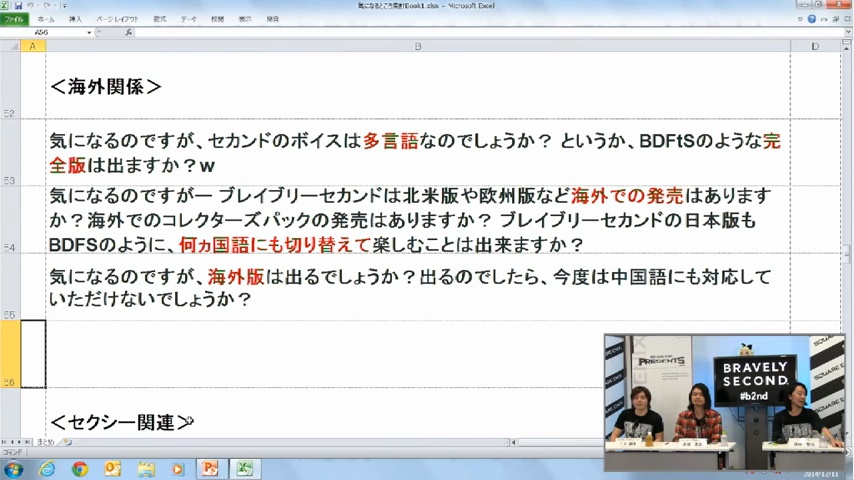The height and width of the screenshot is (480, 854).
Task: Click the cell containing ＜セクシー関連＞
Action: 325,413
